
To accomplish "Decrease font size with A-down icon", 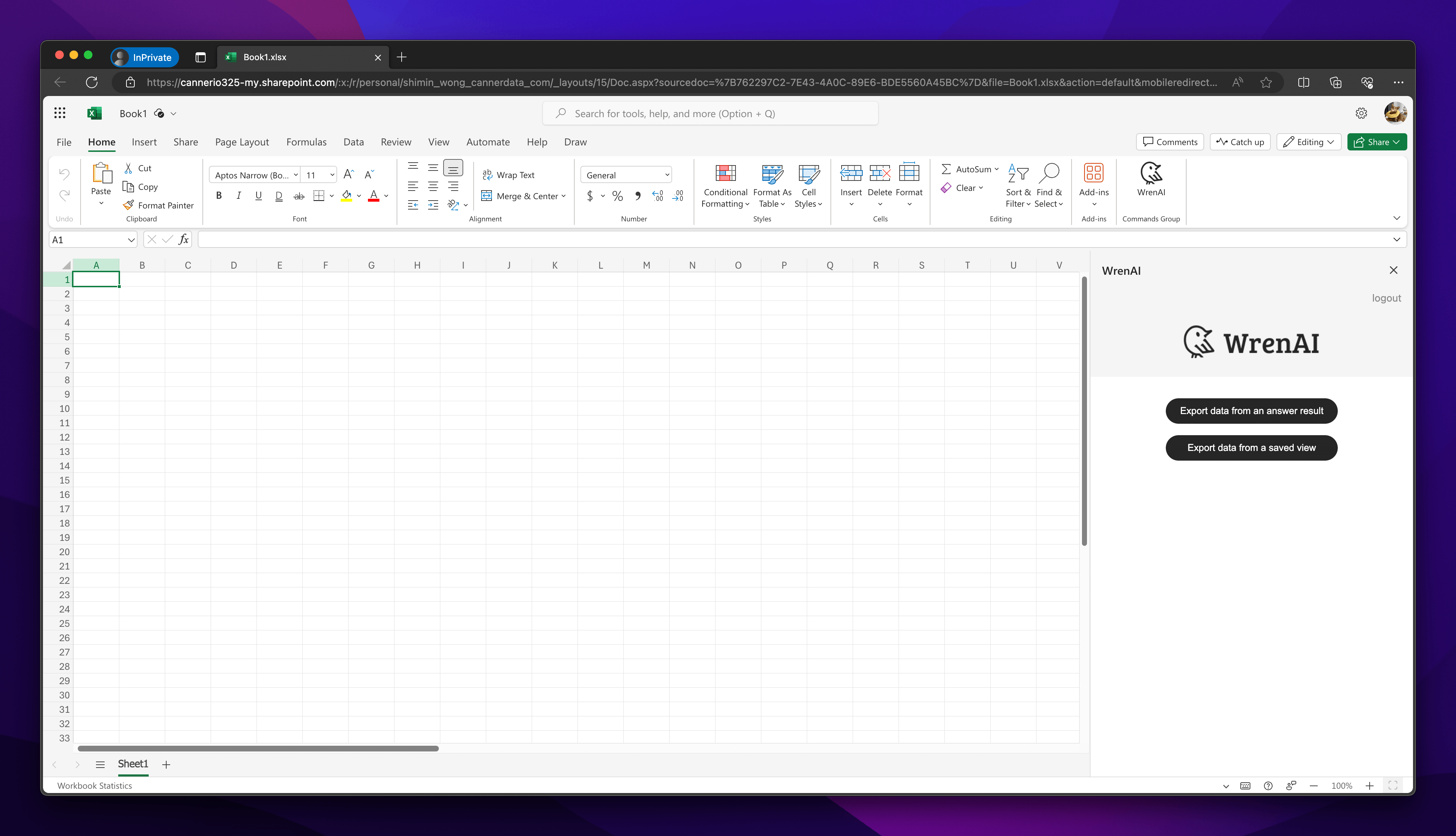I will coord(369,174).
